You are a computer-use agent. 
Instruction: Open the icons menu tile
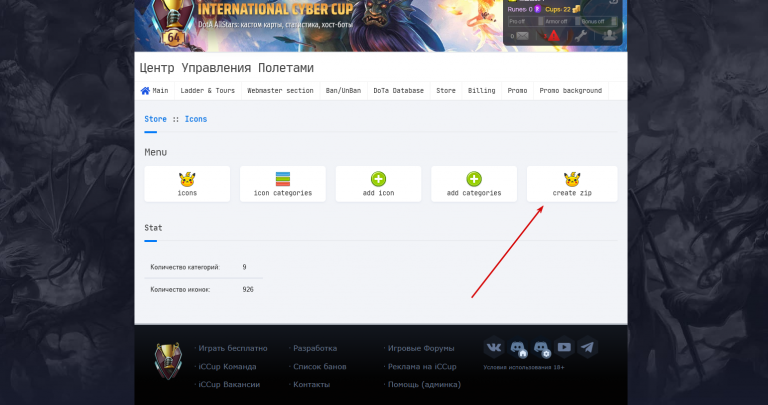pyautogui.click(x=187, y=184)
